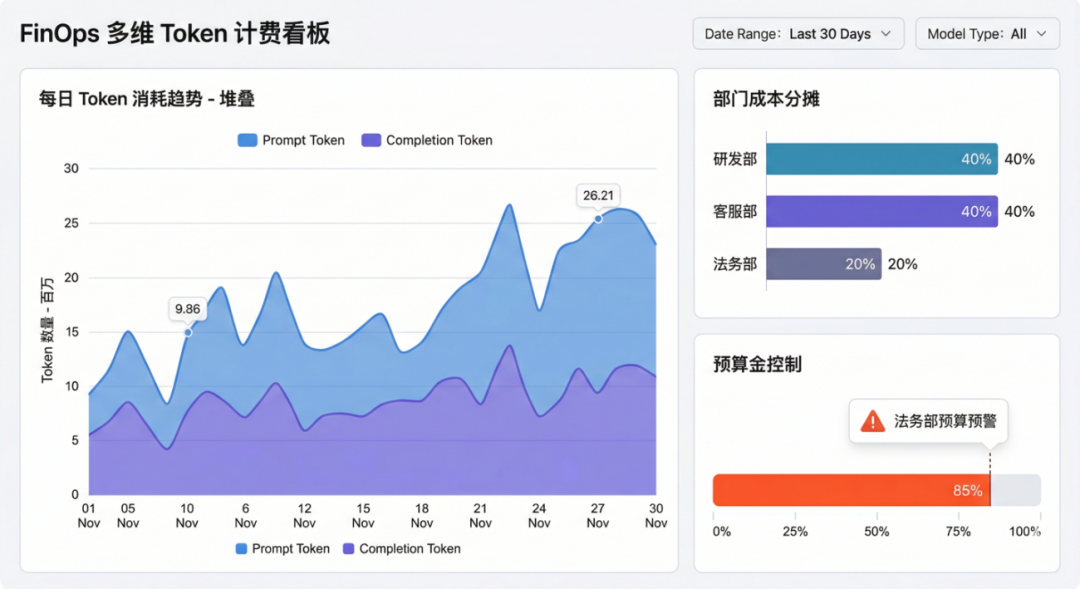Toggle Completion Token in bottom legend

pyautogui.click(x=402, y=549)
